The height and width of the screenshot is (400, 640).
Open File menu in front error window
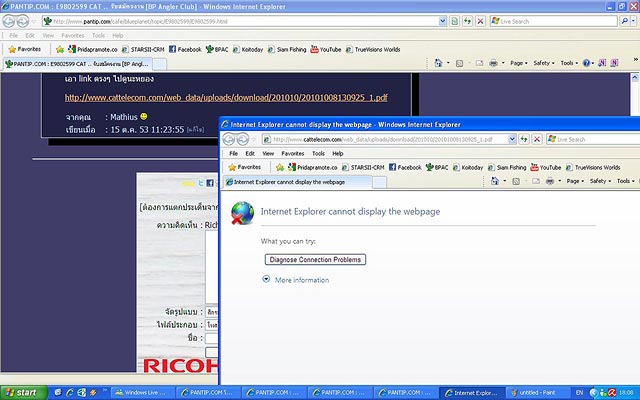coord(233,153)
